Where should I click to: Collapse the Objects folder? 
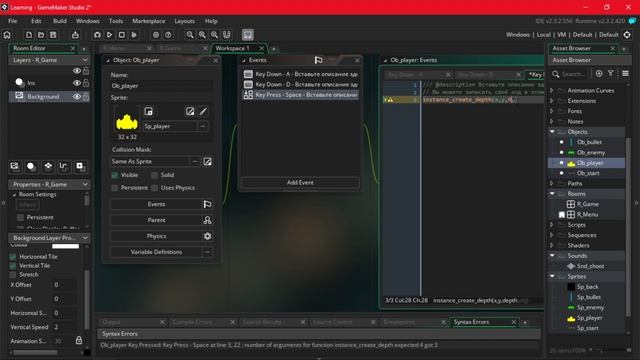(x=552, y=132)
